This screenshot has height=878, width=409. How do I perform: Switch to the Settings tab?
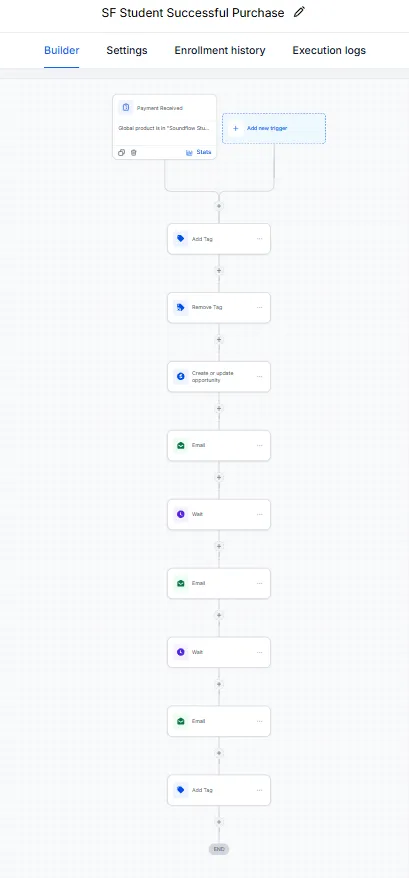pos(127,50)
